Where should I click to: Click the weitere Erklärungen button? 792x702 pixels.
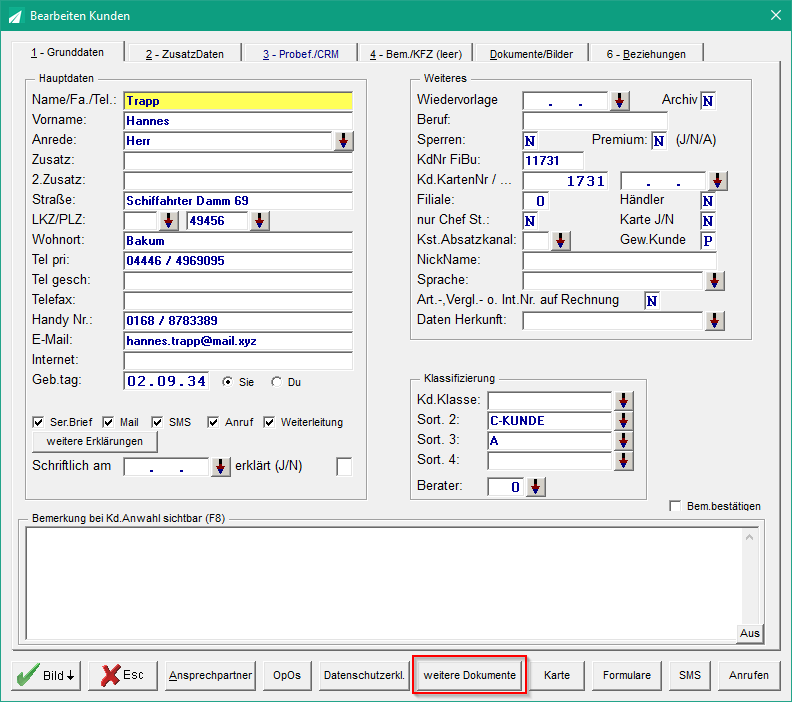[95, 441]
